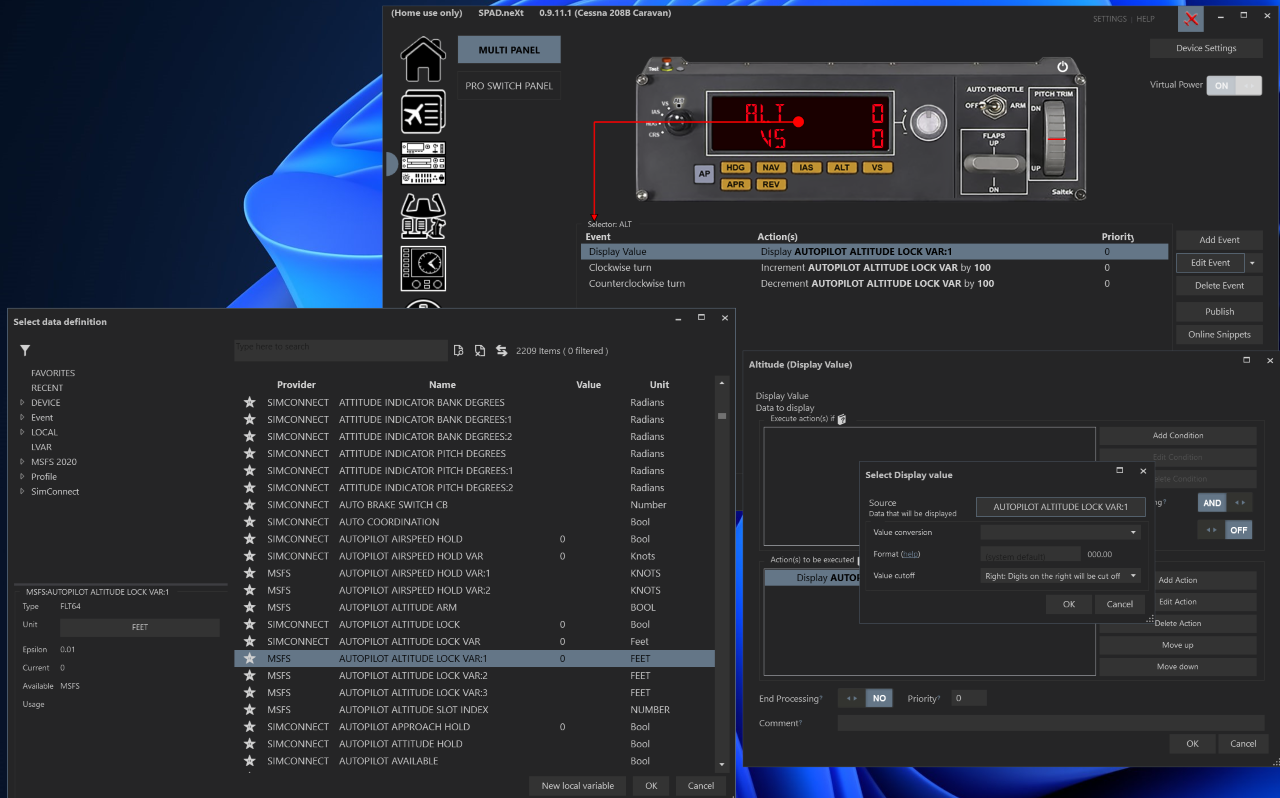
Task: Flip the Auto Throttle OFF/ARM switch
Action: click(x=994, y=105)
